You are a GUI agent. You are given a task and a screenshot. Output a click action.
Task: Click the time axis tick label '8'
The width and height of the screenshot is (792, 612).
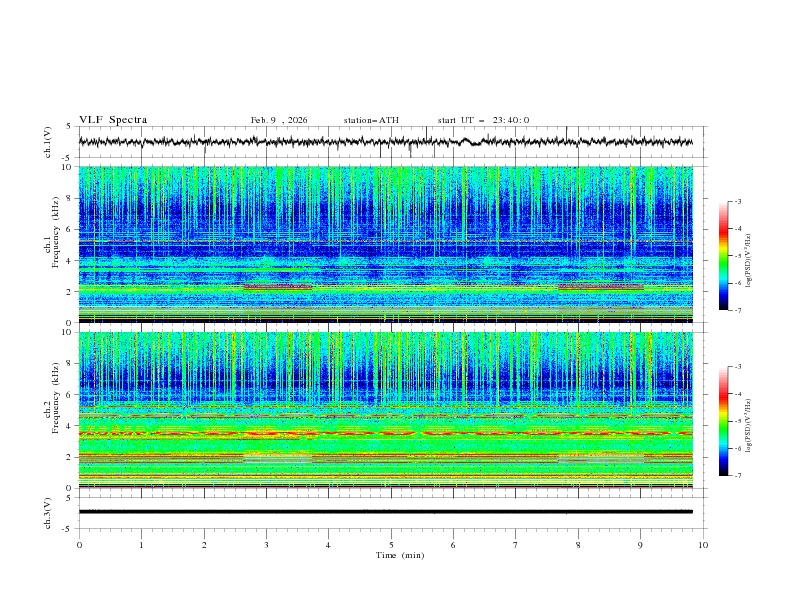click(x=578, y=545)
